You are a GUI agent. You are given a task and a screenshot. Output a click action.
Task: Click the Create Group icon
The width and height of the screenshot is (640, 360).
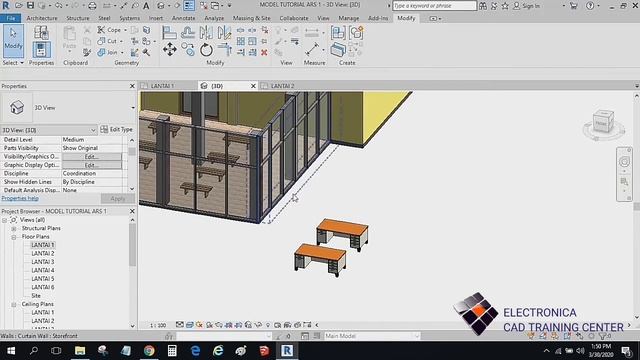coord(356,33)
